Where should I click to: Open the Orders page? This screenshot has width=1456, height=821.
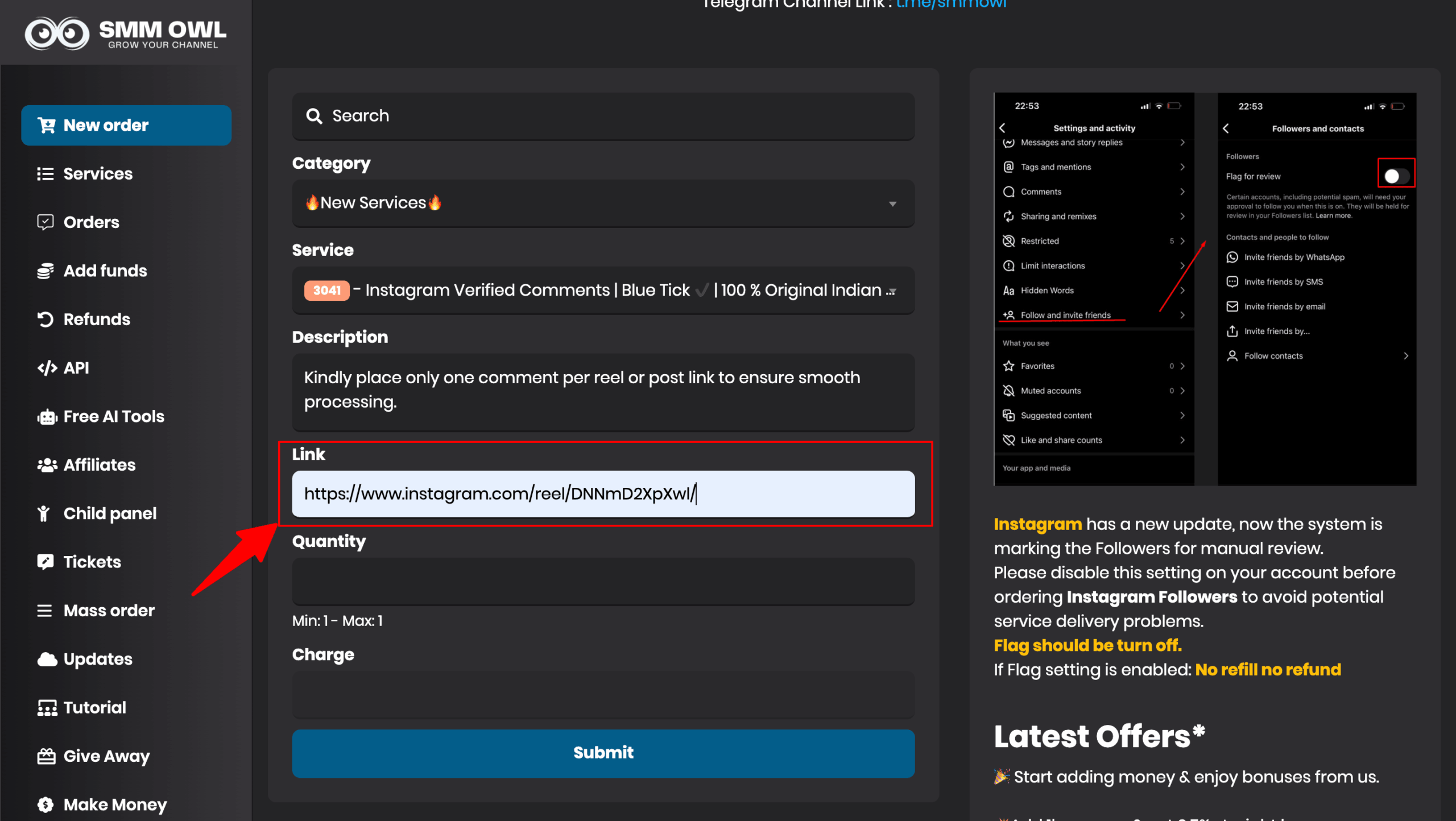92,222
